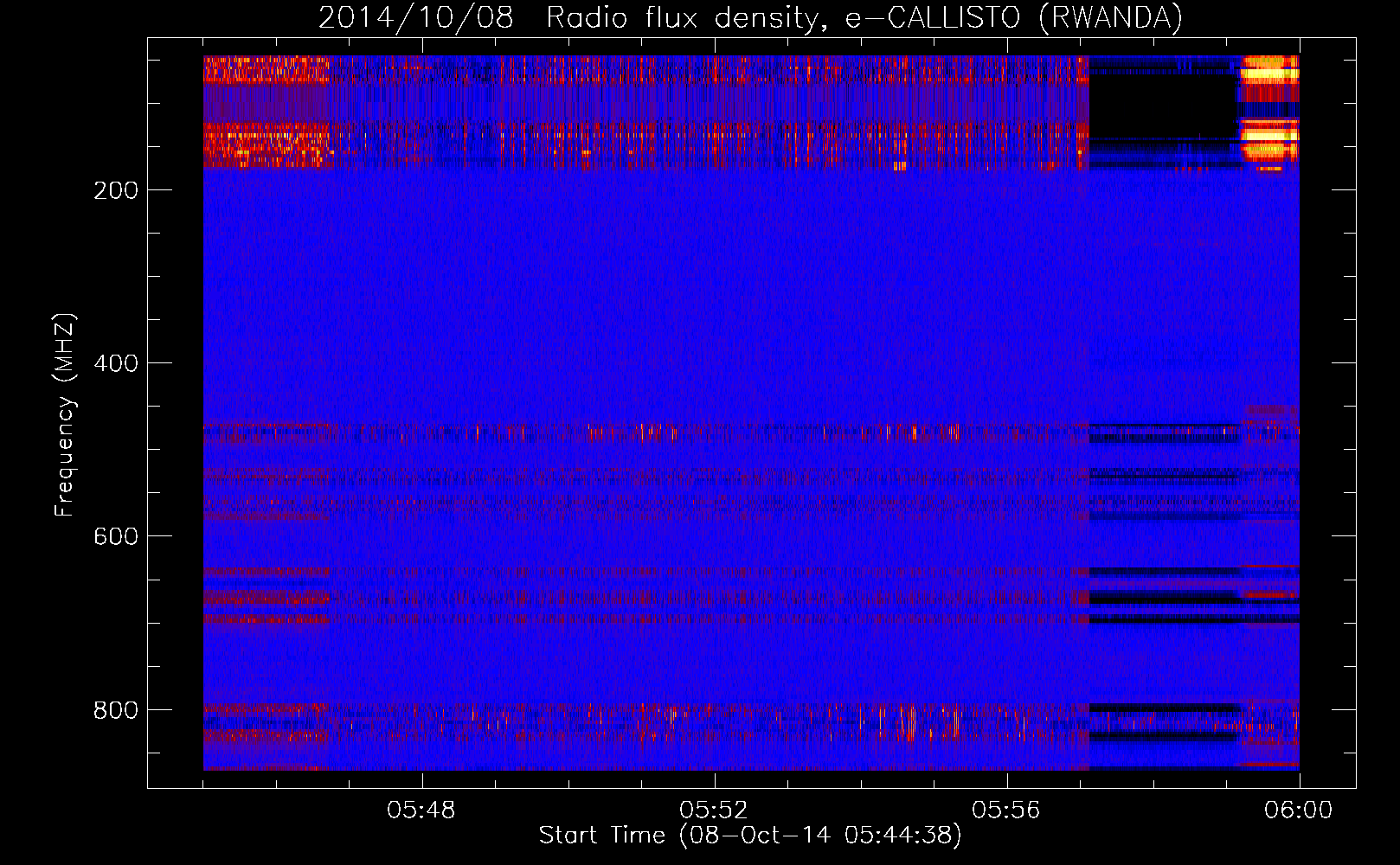Click the 800 frequency tick label

click(x=116, y=710)
